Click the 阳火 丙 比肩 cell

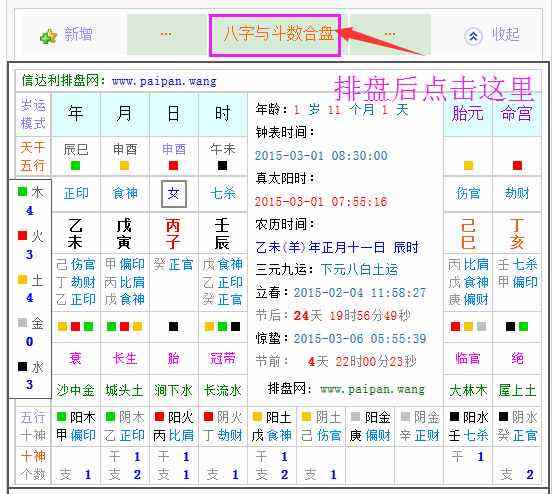[174, 427]
